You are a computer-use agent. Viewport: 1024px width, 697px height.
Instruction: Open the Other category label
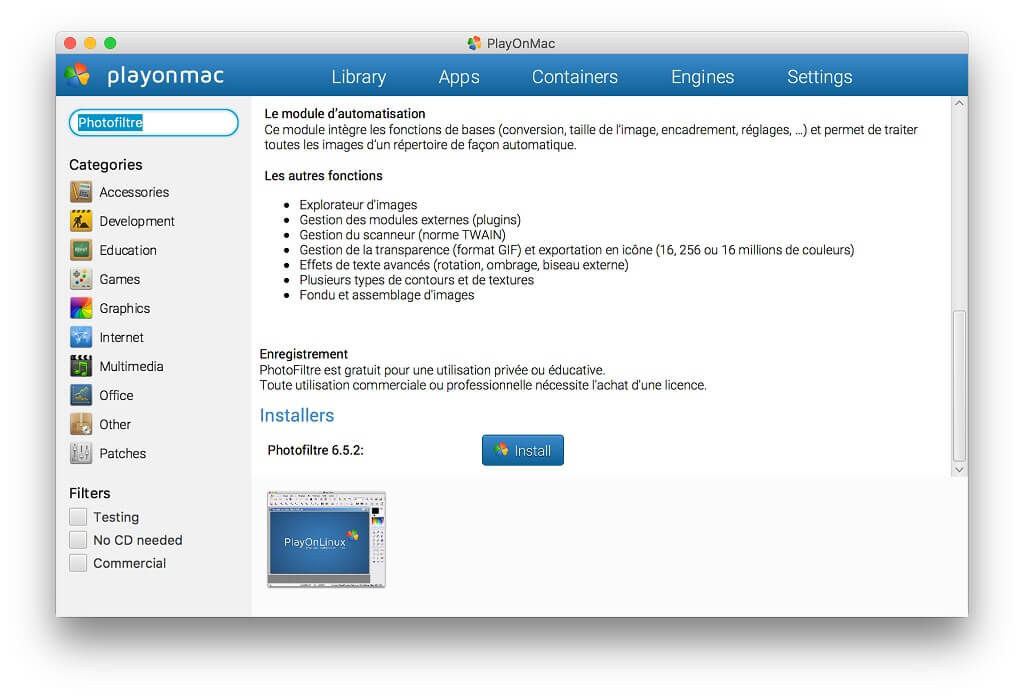[x=115, y=425]
